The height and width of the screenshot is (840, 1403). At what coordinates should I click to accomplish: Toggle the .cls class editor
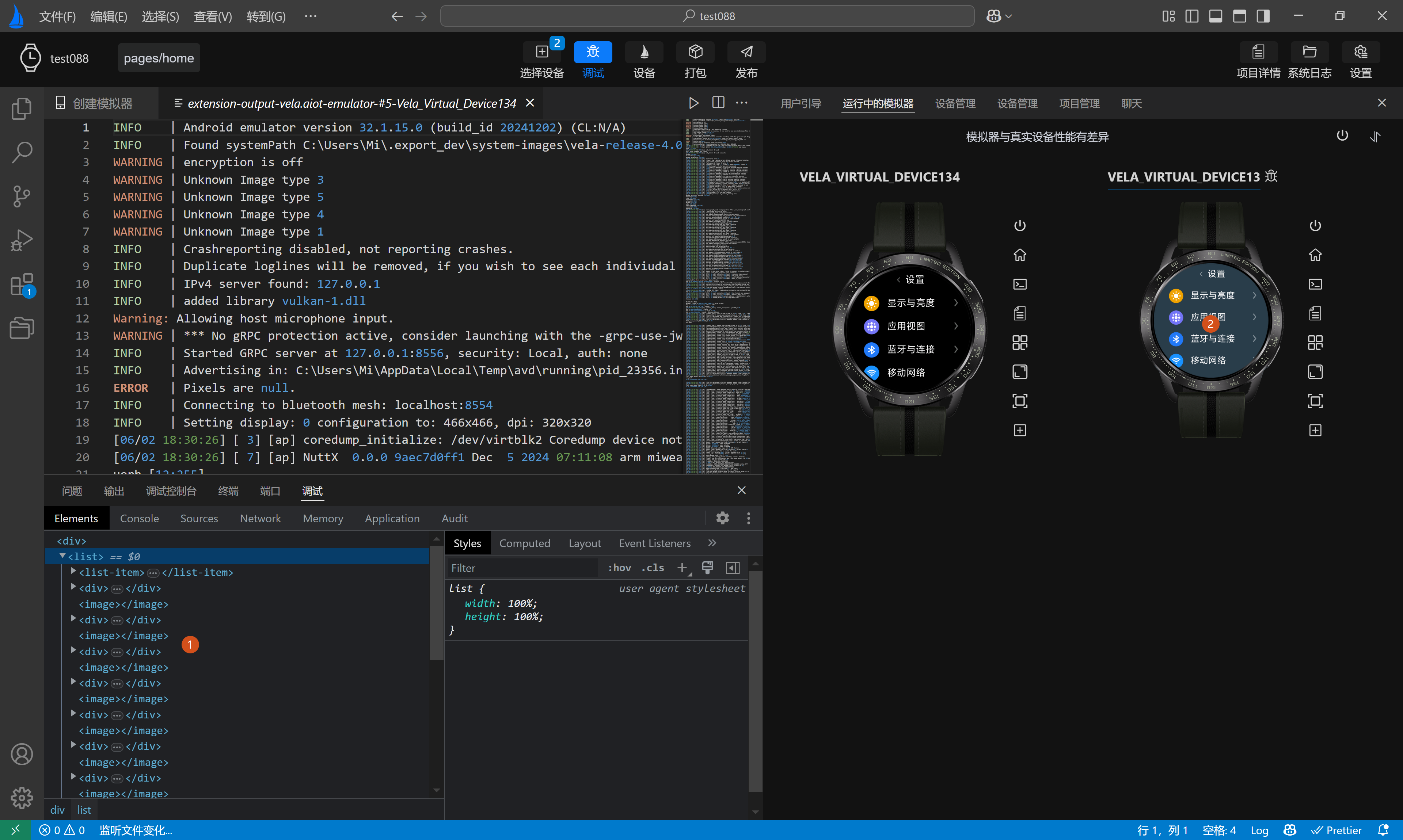[653, 568]
